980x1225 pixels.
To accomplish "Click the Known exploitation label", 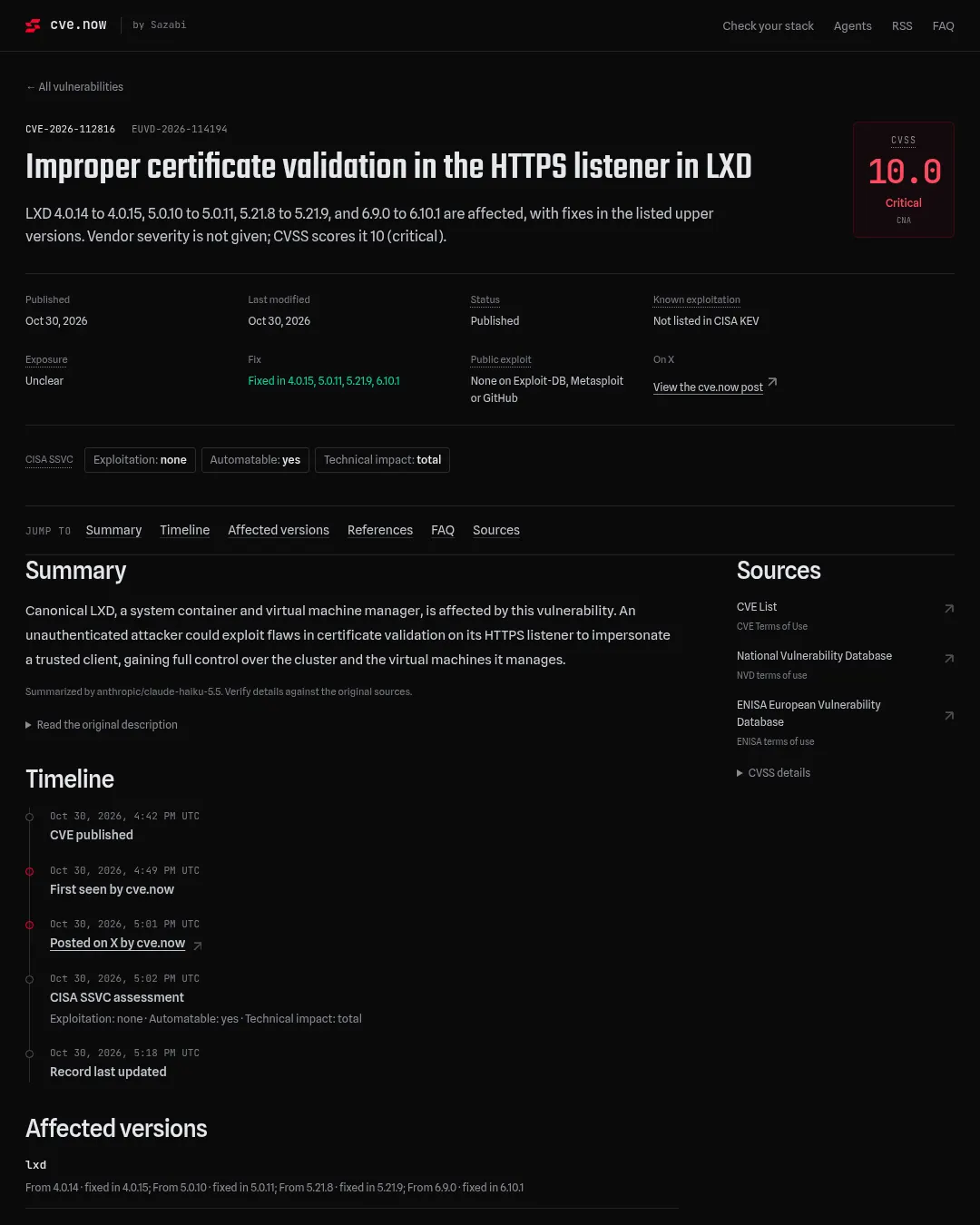I will click(x=697, y=300).
